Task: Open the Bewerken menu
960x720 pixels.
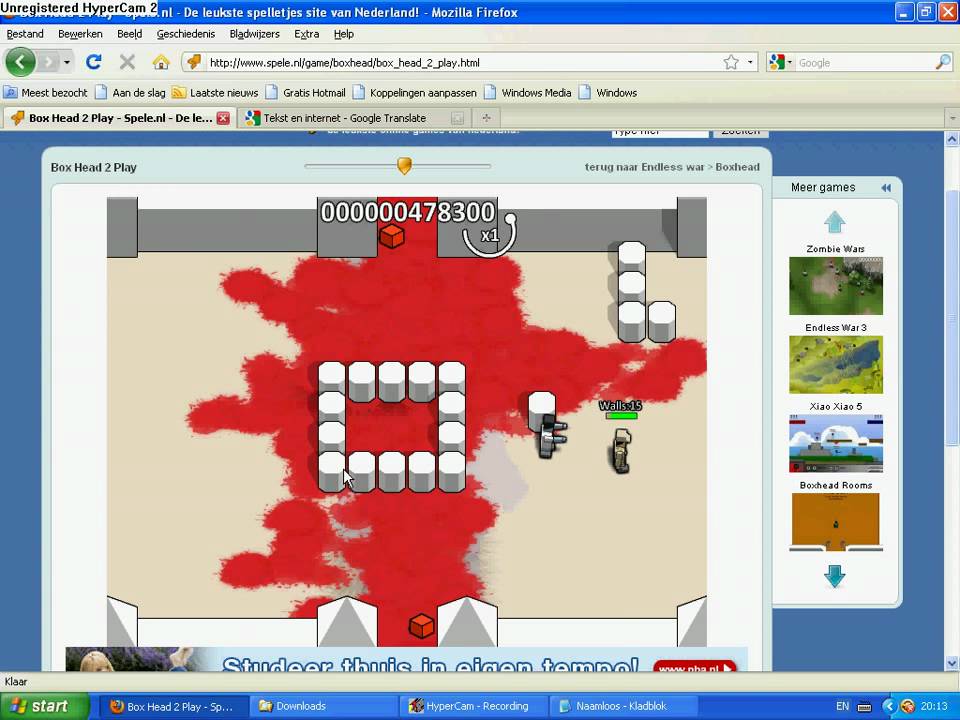Action: (80, 34)
